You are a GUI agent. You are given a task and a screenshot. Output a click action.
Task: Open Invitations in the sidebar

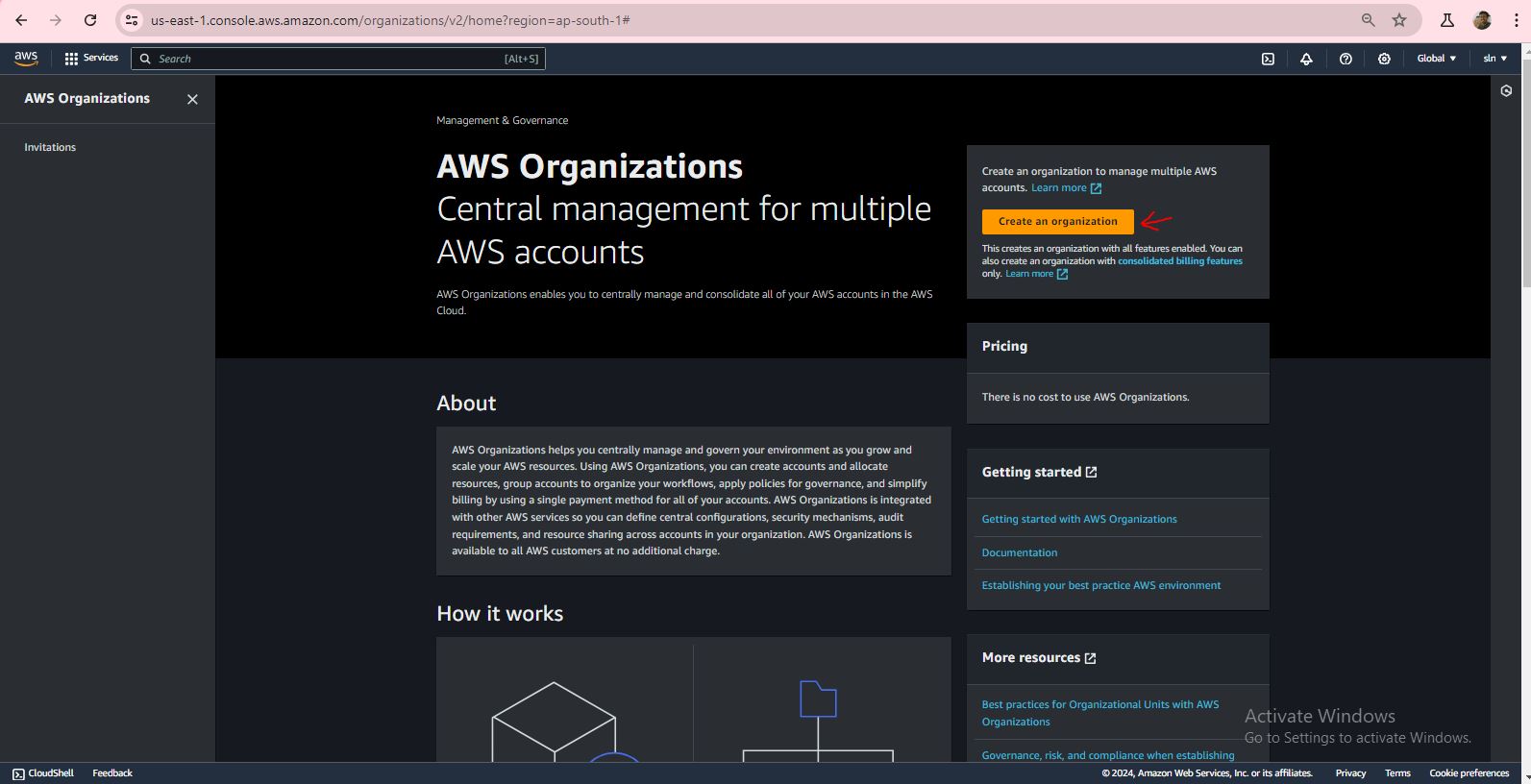coord(50,147)
